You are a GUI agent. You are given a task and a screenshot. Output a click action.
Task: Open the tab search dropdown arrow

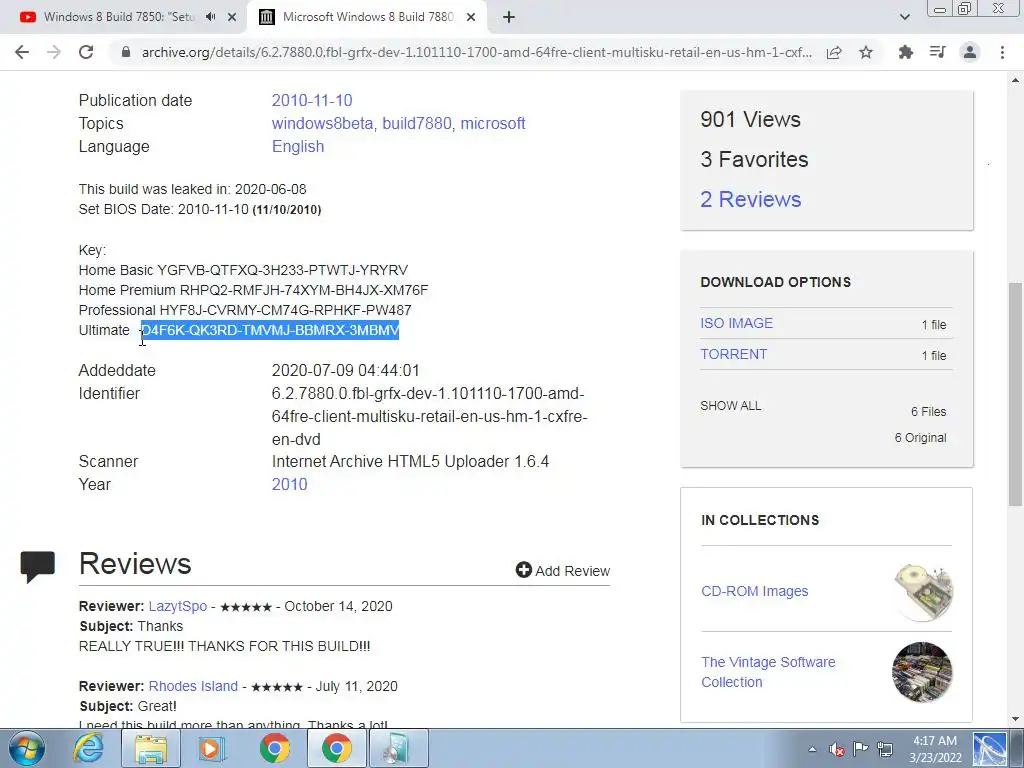coord(904,17)
